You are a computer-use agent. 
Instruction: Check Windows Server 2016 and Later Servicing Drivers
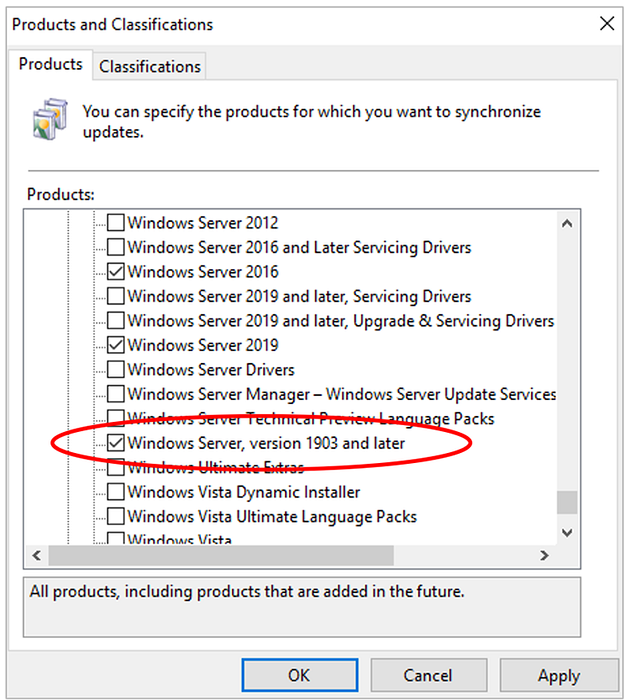click(x=116, y=247)
